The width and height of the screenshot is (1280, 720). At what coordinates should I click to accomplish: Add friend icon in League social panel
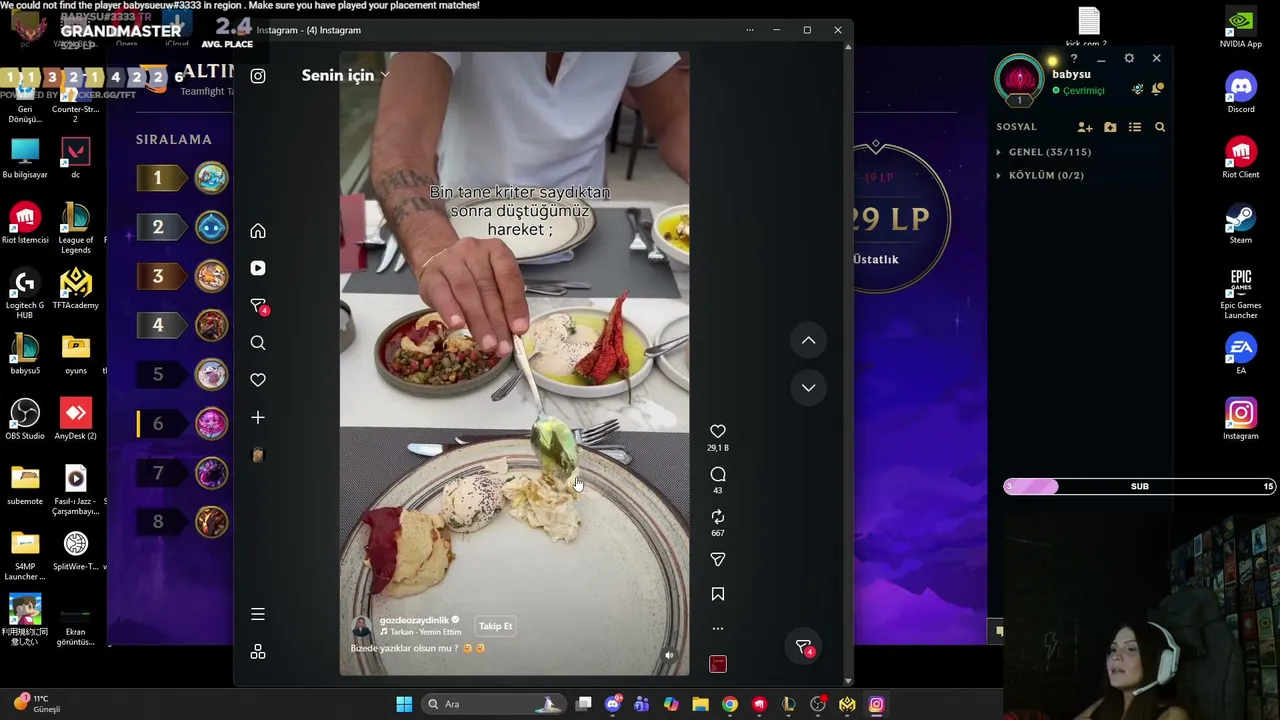point(1085,127)
